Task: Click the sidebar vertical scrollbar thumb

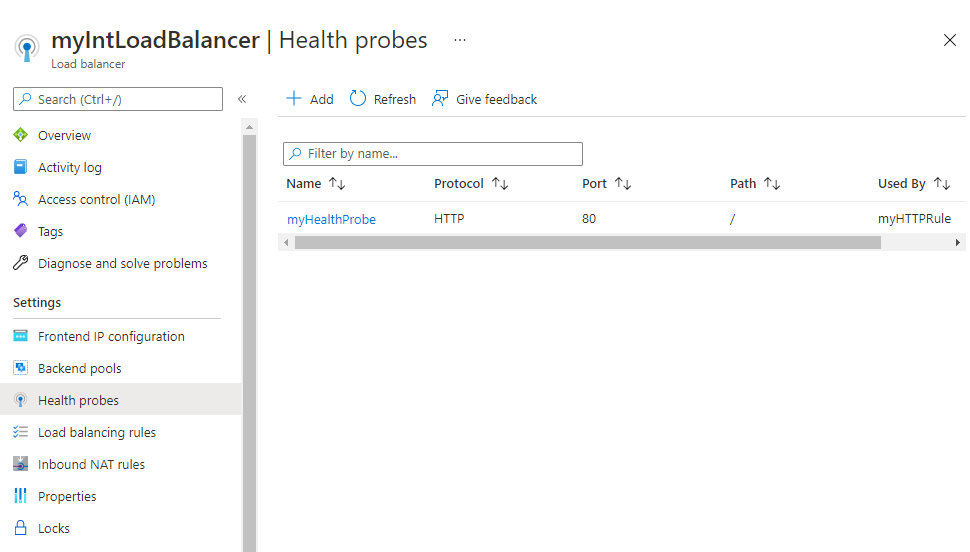Action: [x=249, y=343]
